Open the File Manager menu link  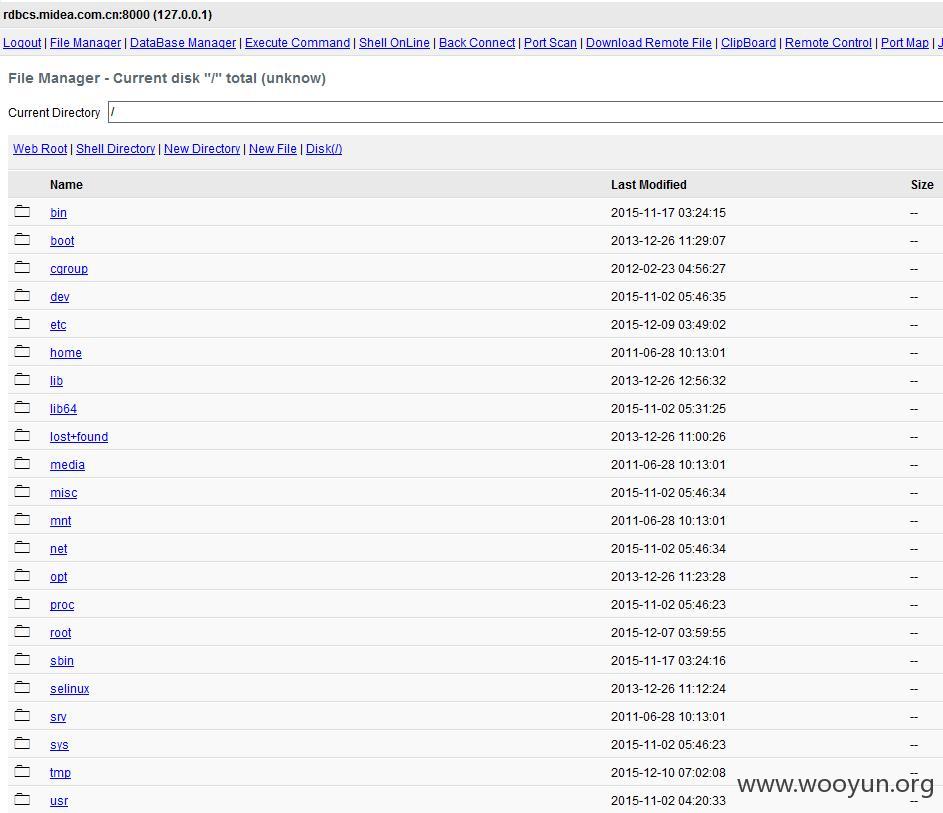tap(85, 43)
